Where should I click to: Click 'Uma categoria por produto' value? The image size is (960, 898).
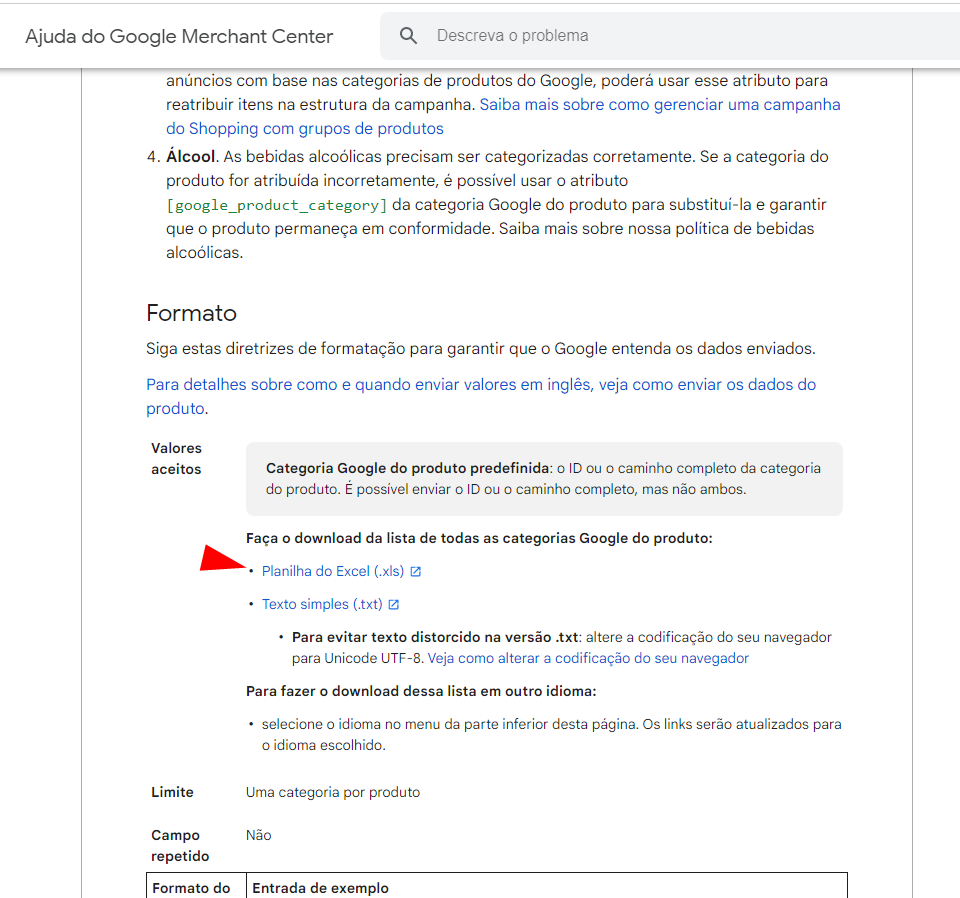click(333, 792)
